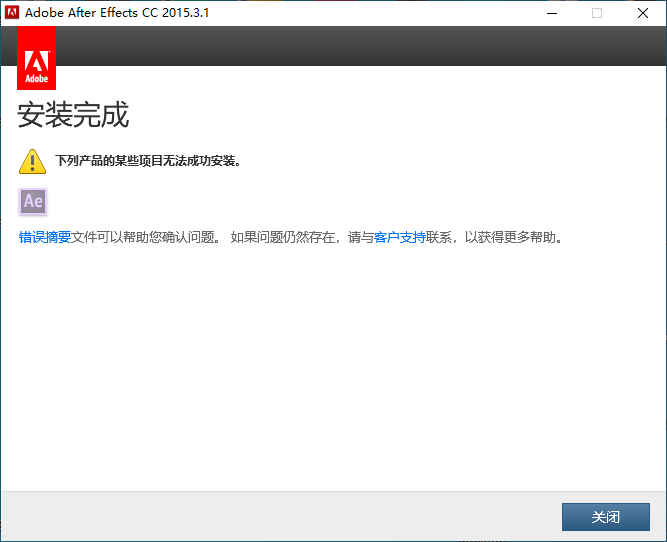This screenshot has width=667, height=542.
Task: Minimize the installer window
Action: pos(552,13)
